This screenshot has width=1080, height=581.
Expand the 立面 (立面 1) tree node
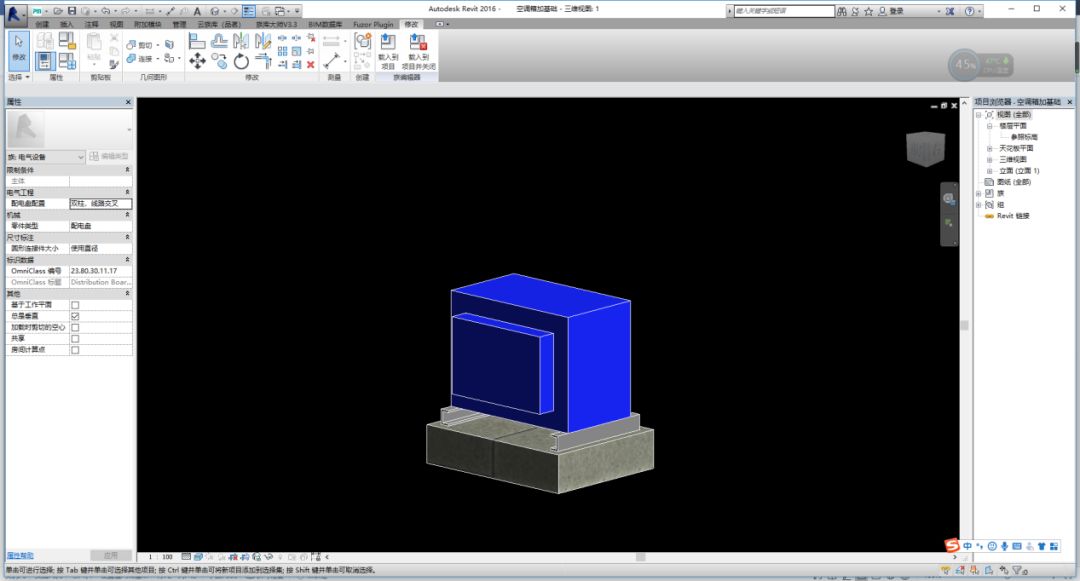990,171
